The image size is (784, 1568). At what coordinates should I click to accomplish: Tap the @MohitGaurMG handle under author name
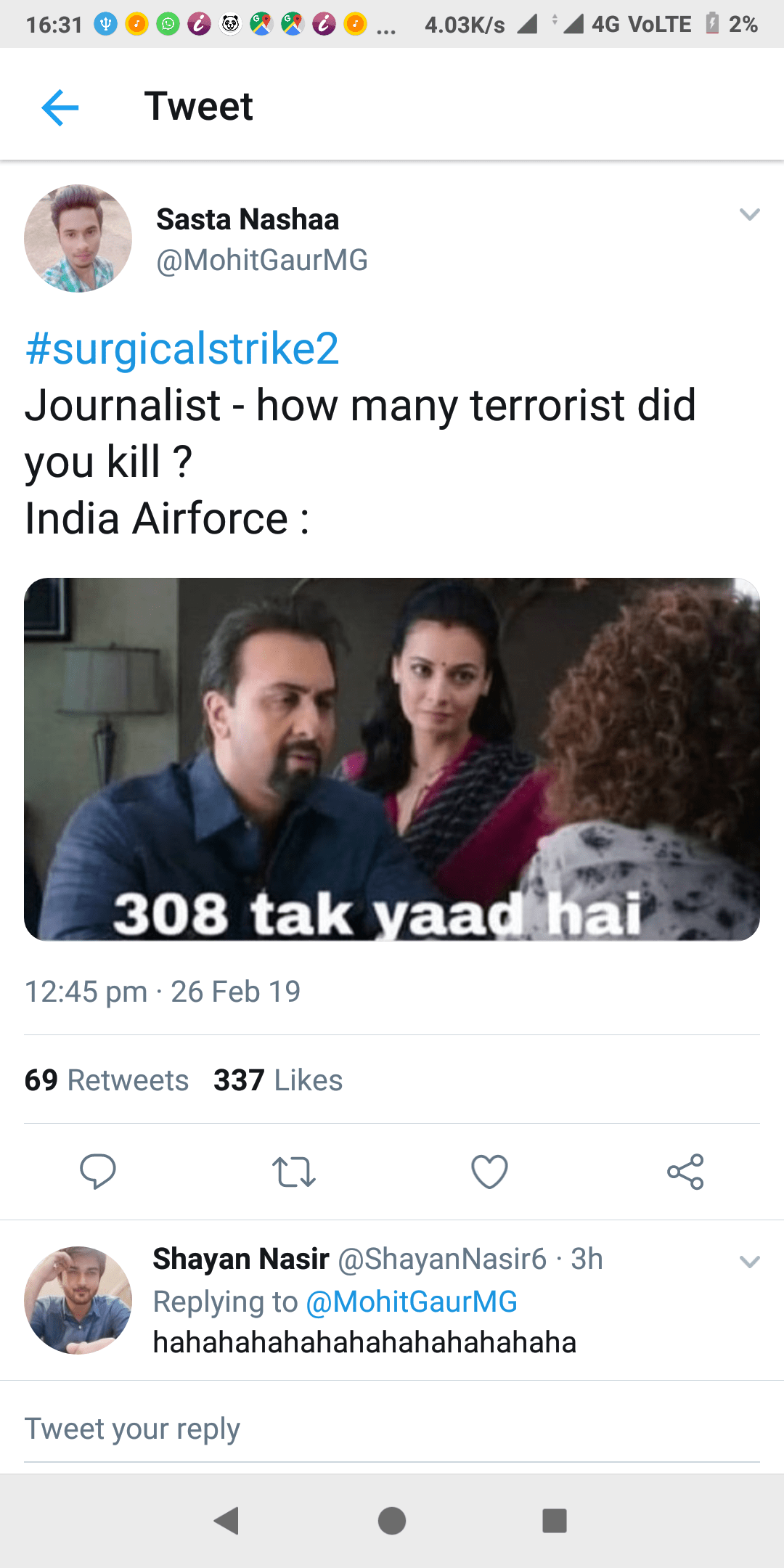[x=262, y=260]
